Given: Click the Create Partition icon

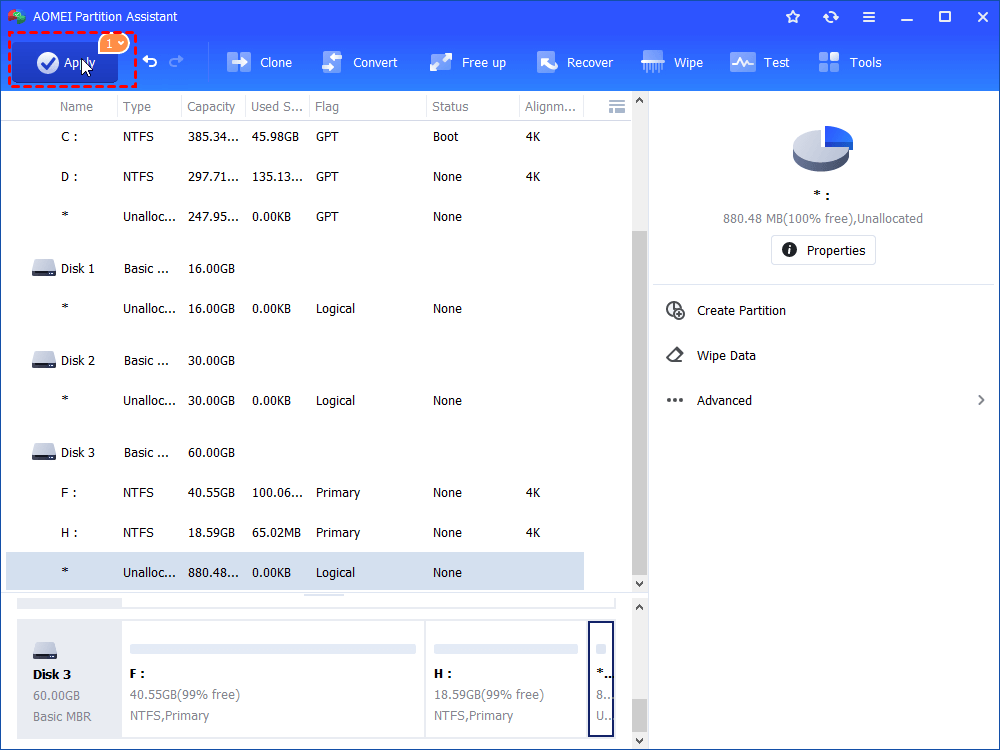Looking at the screenshot, I should tap(675, 311).
